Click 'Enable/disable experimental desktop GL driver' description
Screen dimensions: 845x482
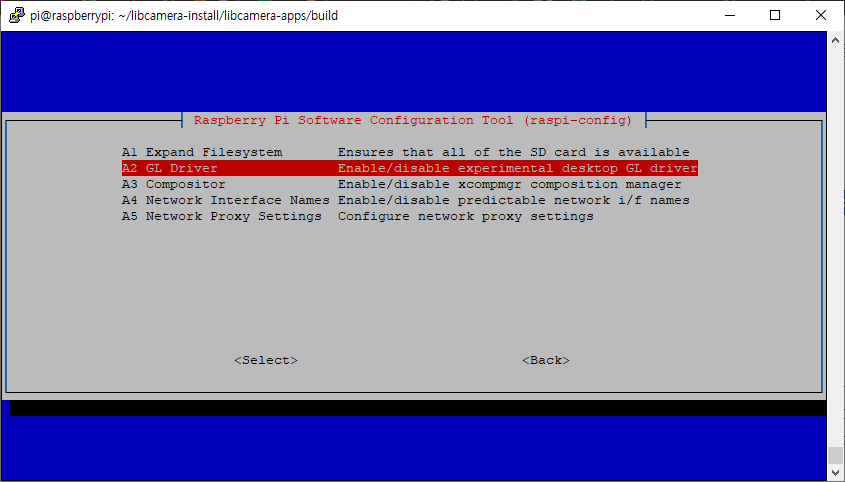[x=517, y=168]
